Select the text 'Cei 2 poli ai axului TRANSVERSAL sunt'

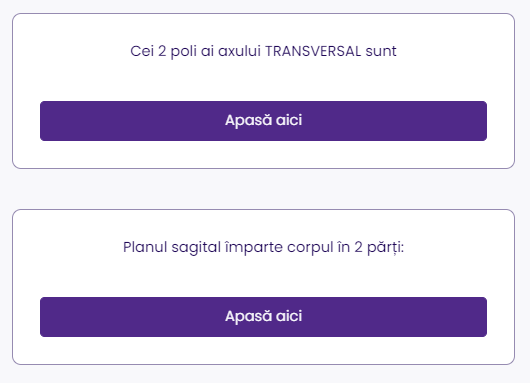pos(263,51)
